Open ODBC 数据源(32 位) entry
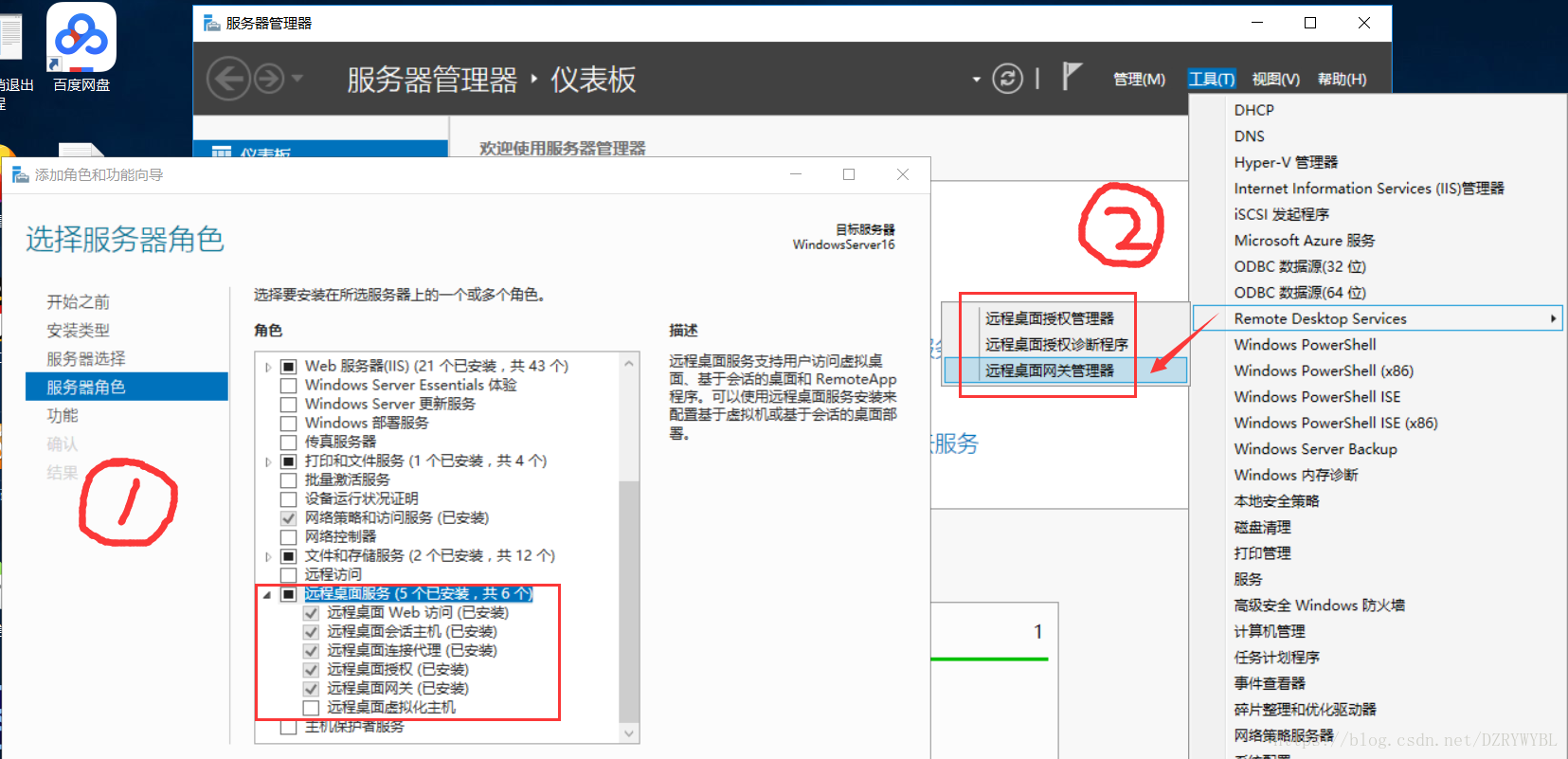This screenshot has height=759, width=1568. click(x=1300, y=266)
